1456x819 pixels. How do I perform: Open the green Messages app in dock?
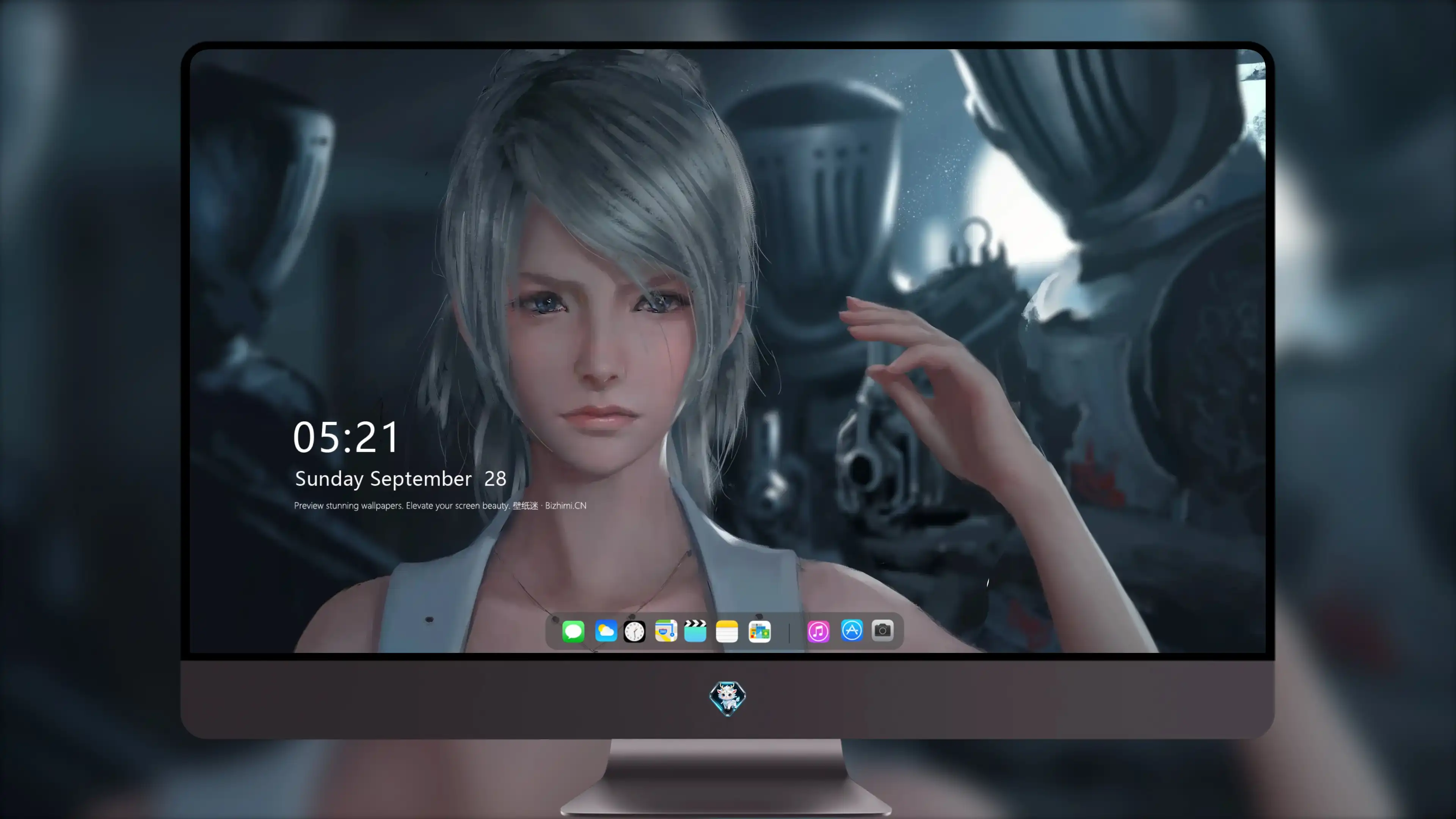point(573,631)
